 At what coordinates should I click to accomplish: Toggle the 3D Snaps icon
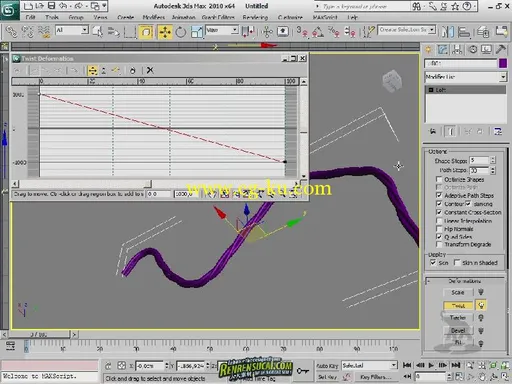click(302, 32)
